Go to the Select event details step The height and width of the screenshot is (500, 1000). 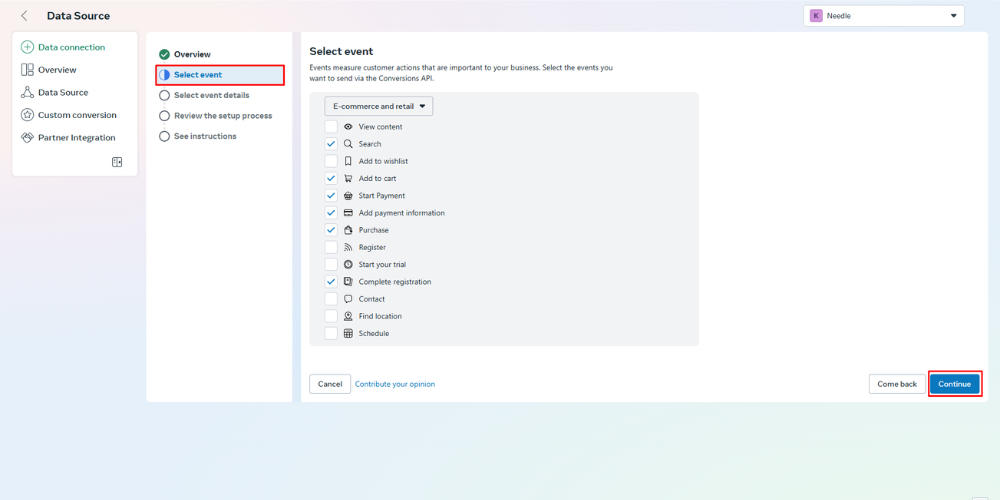pyautogui.click(x=211, y=95)
